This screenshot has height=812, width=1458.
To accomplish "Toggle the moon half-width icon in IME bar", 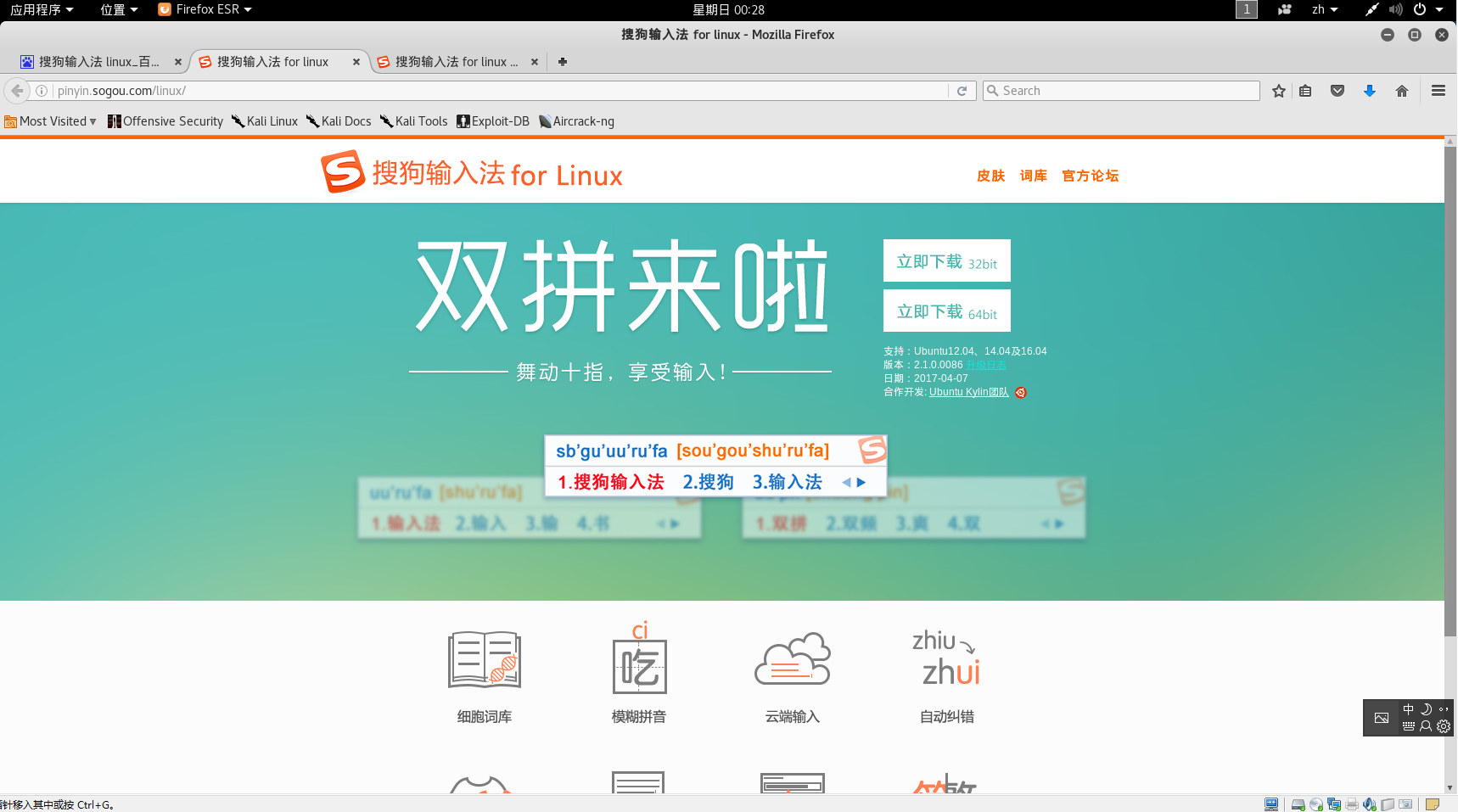I will click(x=1426, y=709).
